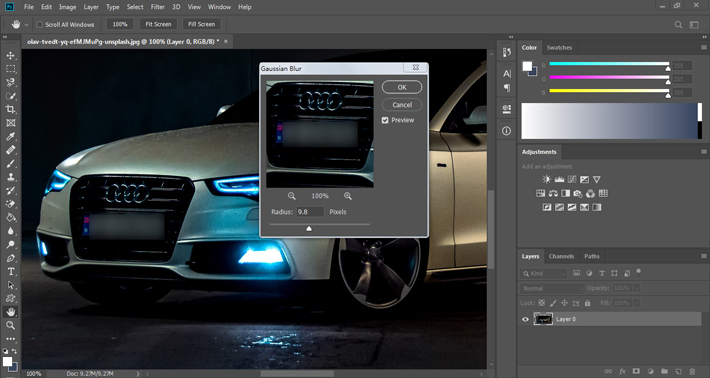Select the Blur tool
The image size is (710, 378).
[x=10, y=231]
